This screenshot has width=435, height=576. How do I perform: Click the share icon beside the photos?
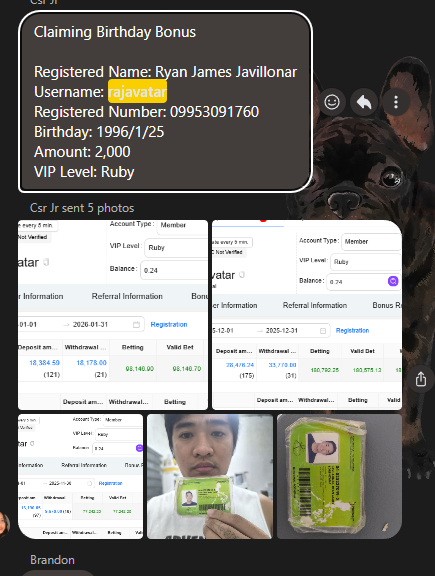[421, 379]
